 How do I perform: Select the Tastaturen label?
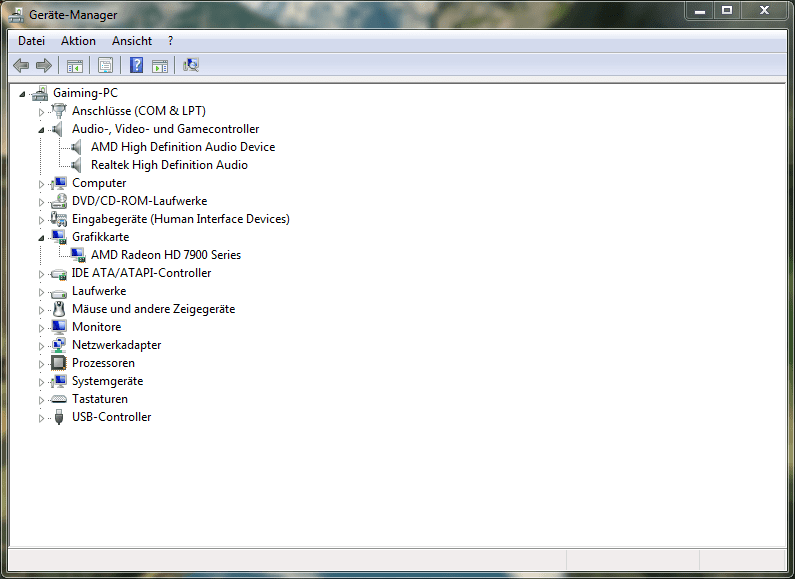point(100,399)
